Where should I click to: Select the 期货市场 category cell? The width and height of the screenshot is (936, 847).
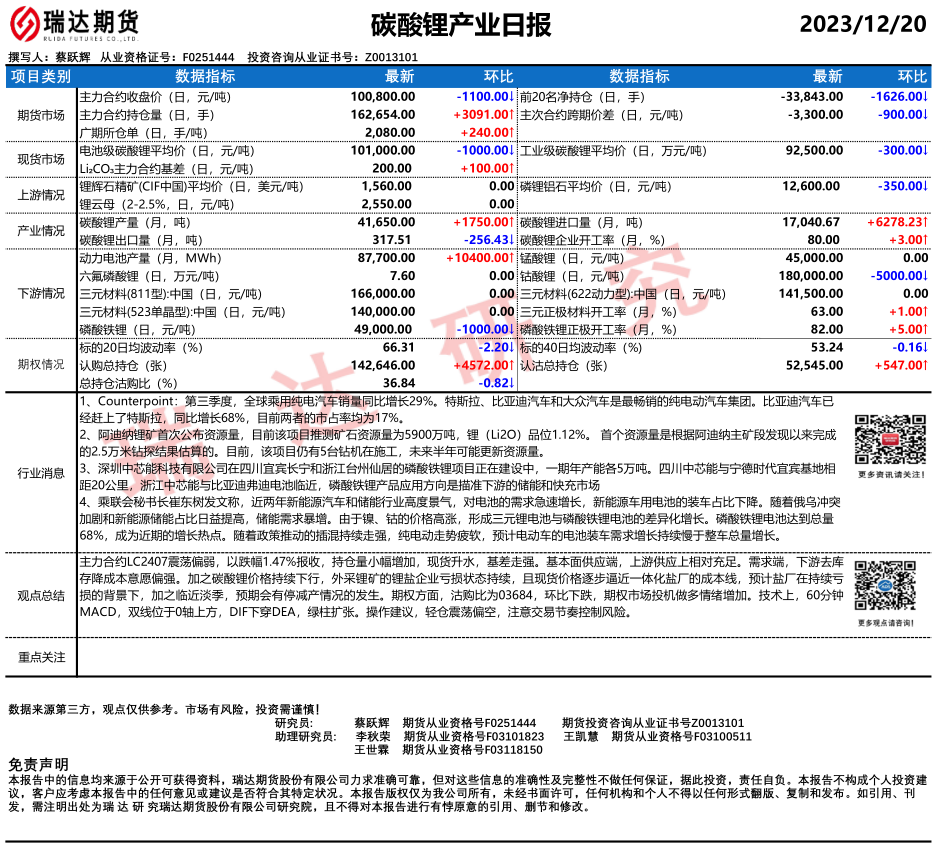pos(41,115)
